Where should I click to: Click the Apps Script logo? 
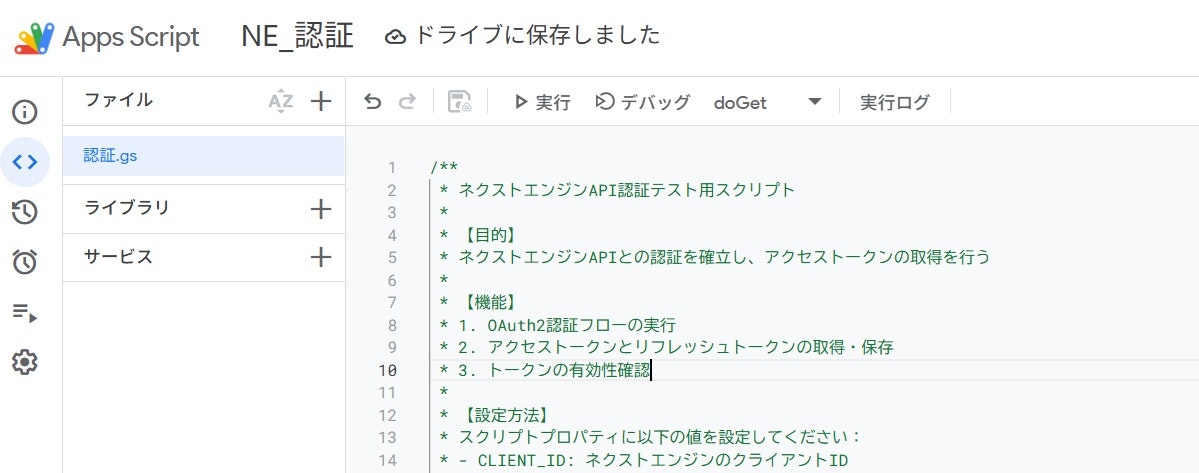(x=34, y=37)
